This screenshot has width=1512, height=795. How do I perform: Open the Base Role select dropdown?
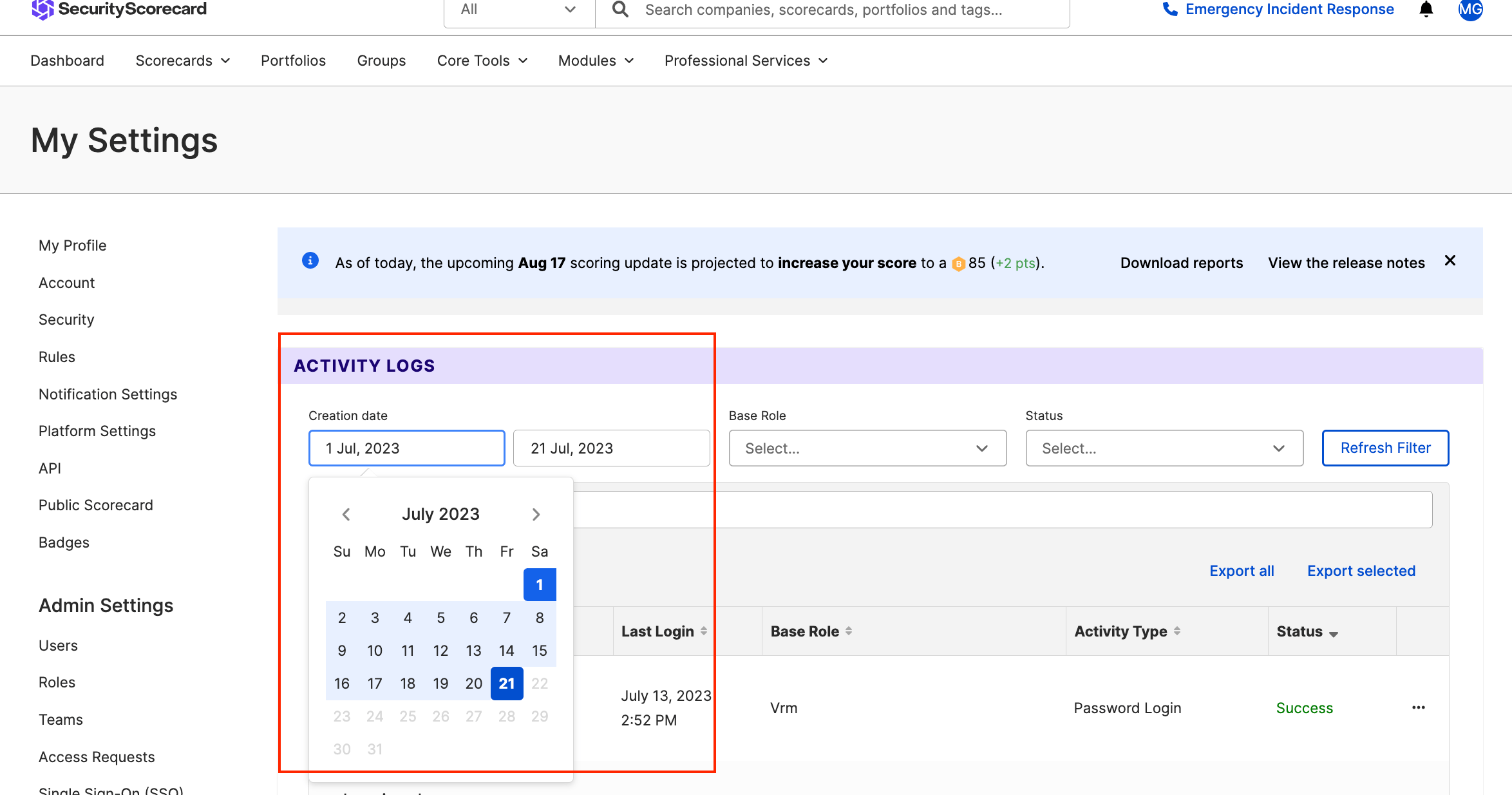pyautogui.click(x=867, y=448)
